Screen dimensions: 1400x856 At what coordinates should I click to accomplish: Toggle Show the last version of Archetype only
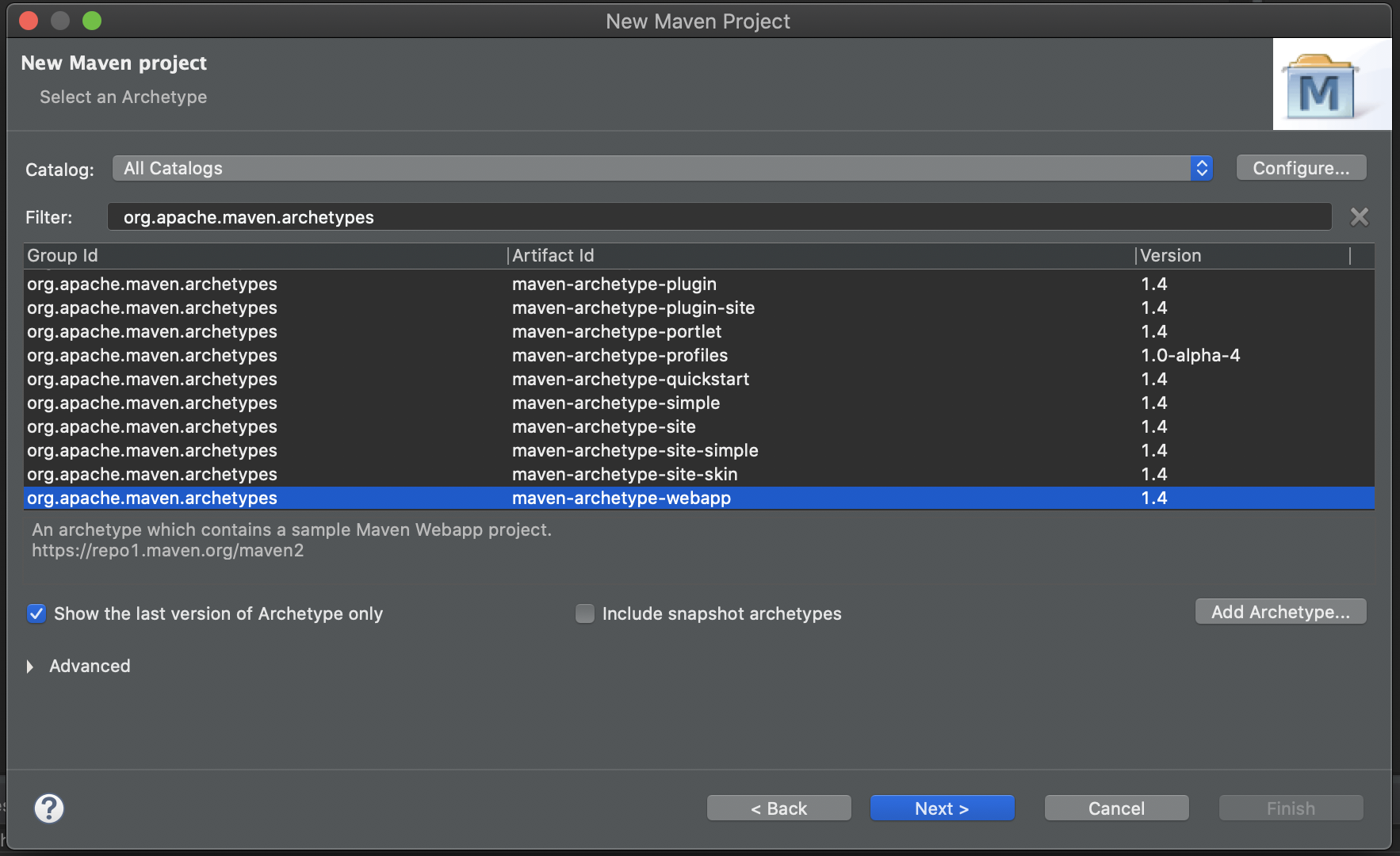[36, 613]
